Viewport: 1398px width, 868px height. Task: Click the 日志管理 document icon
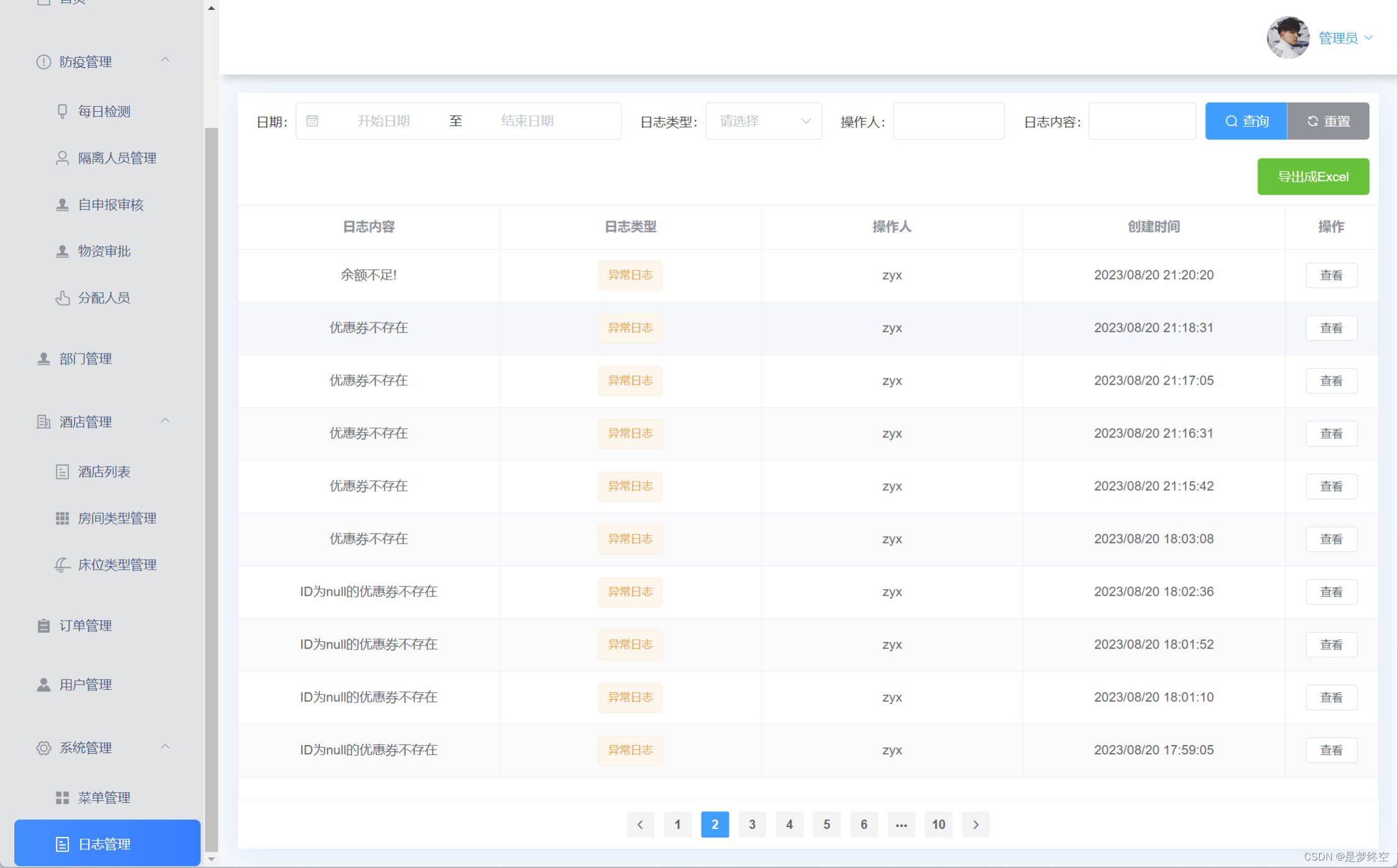pos(62,844)
